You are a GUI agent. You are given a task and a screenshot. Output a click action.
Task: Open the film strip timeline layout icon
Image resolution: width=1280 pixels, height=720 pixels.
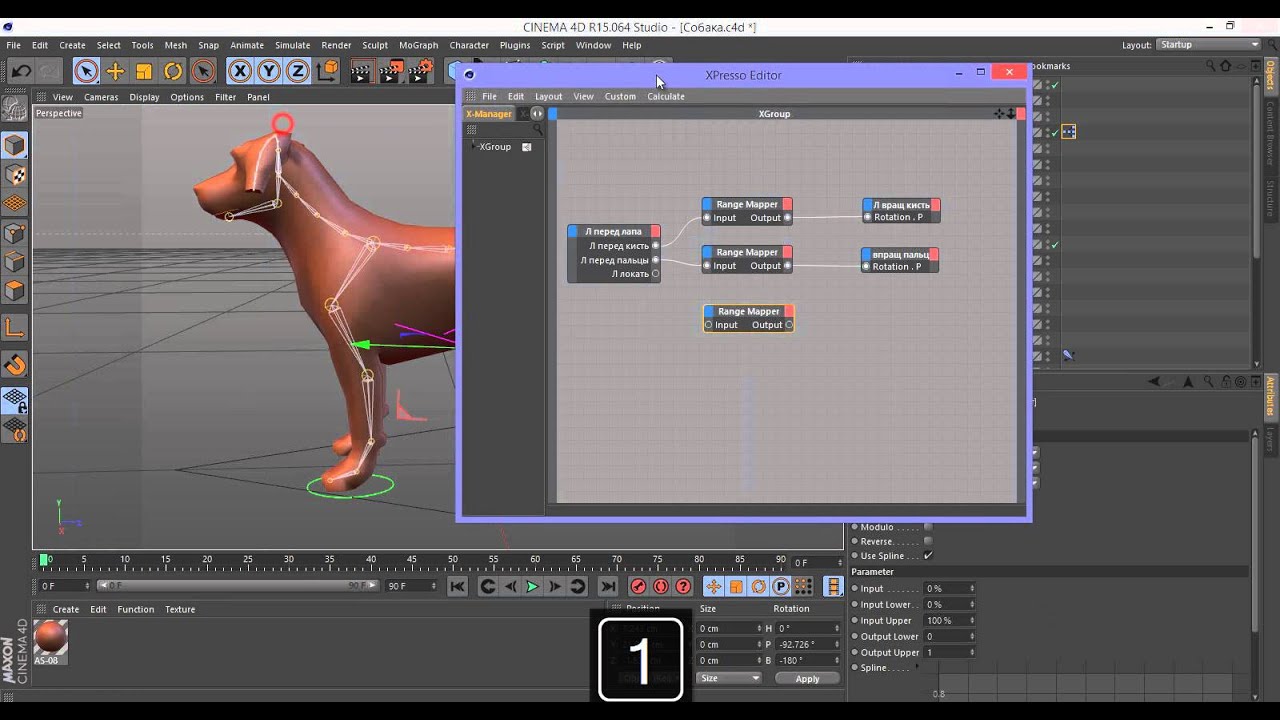click(x=833, y=587)
